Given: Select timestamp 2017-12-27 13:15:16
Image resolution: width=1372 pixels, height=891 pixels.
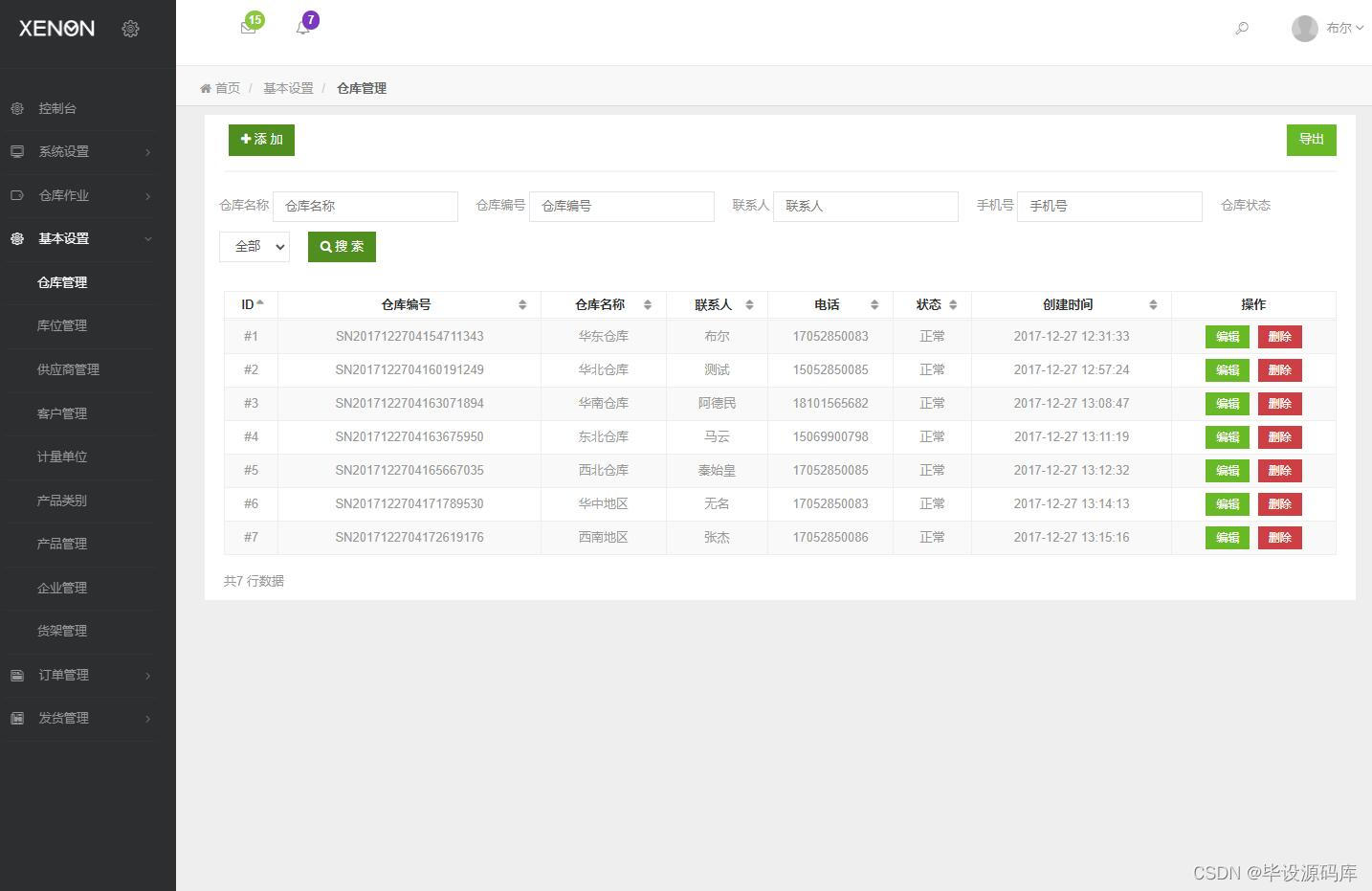Looking at the screenshot, I should coord(1072,538).
